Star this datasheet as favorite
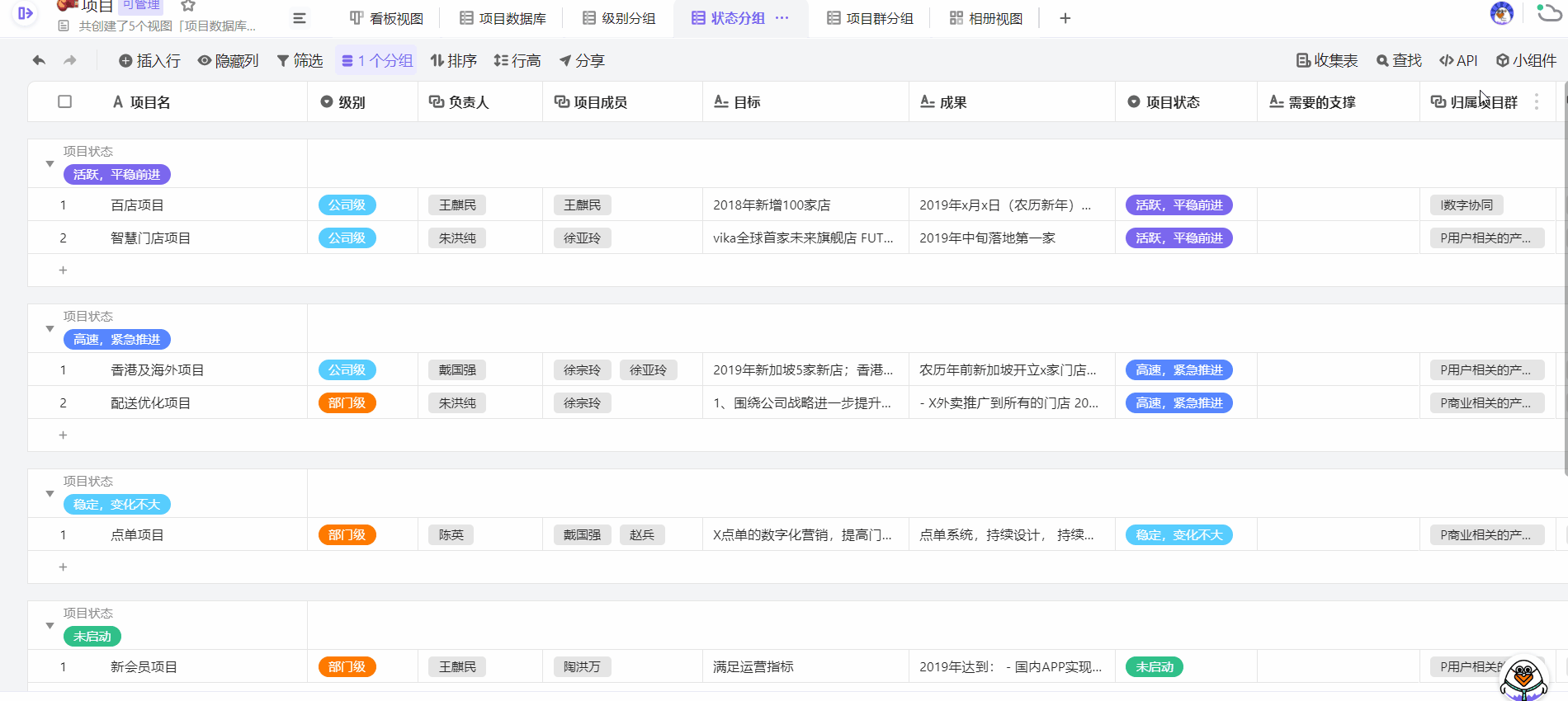The width and height of the screenshot is (1568, 701). point(188,6)
